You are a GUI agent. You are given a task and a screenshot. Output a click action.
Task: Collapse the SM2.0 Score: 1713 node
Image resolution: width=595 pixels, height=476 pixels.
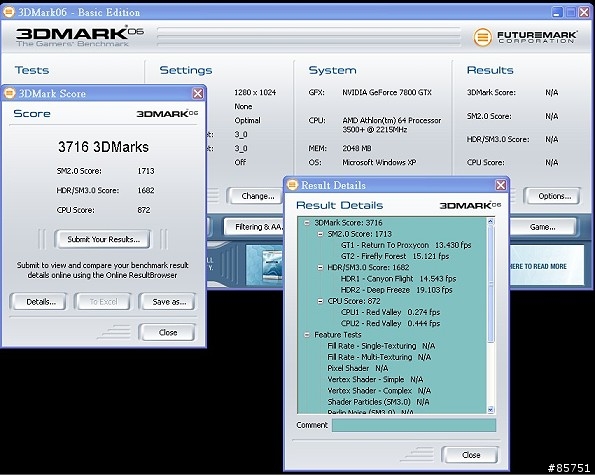pos(320,234)
